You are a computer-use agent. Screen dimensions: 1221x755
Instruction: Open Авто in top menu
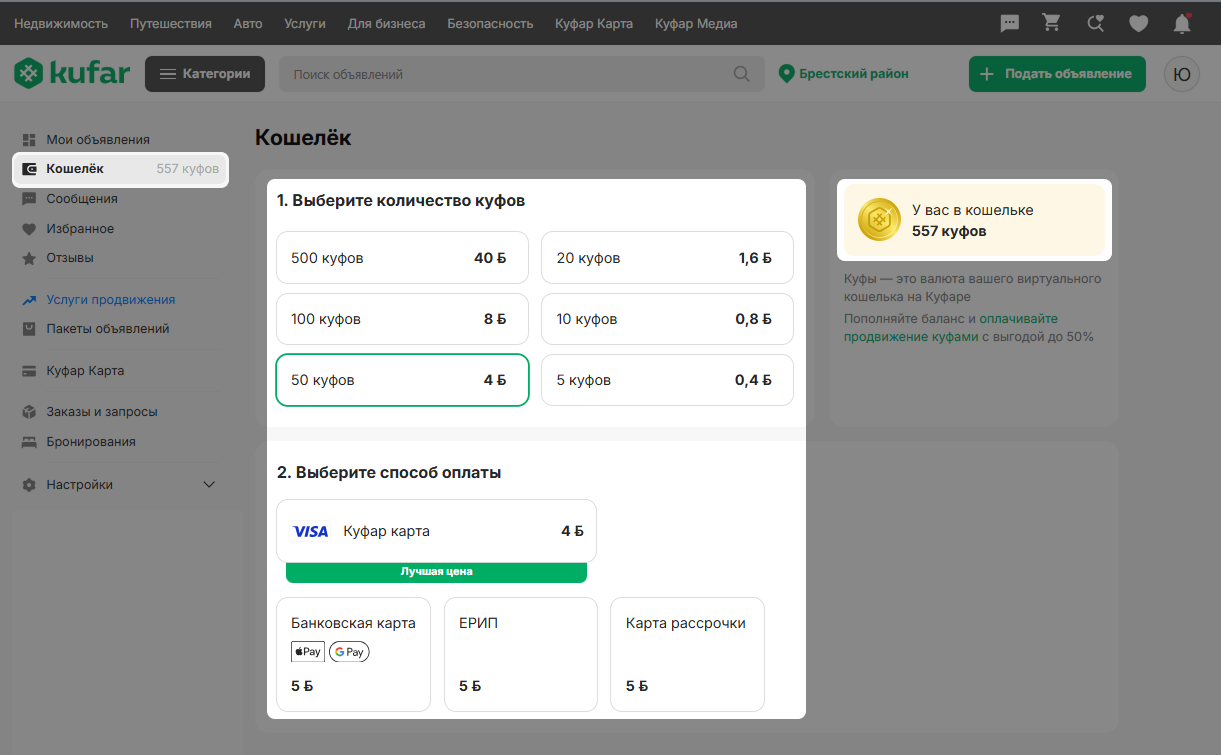[x=248, y=23]
